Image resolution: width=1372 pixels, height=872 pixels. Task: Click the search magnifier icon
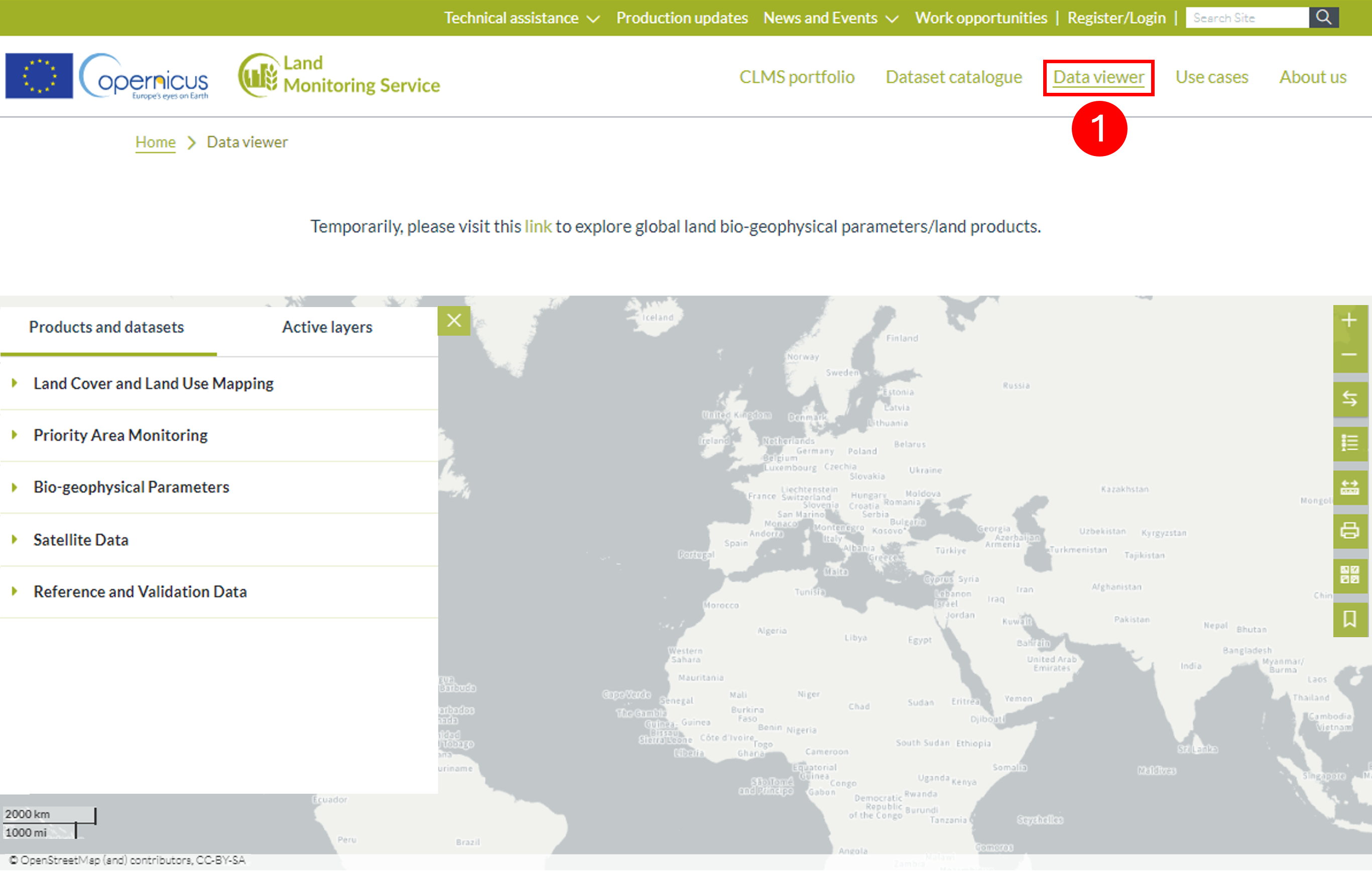pos(1323,18)
